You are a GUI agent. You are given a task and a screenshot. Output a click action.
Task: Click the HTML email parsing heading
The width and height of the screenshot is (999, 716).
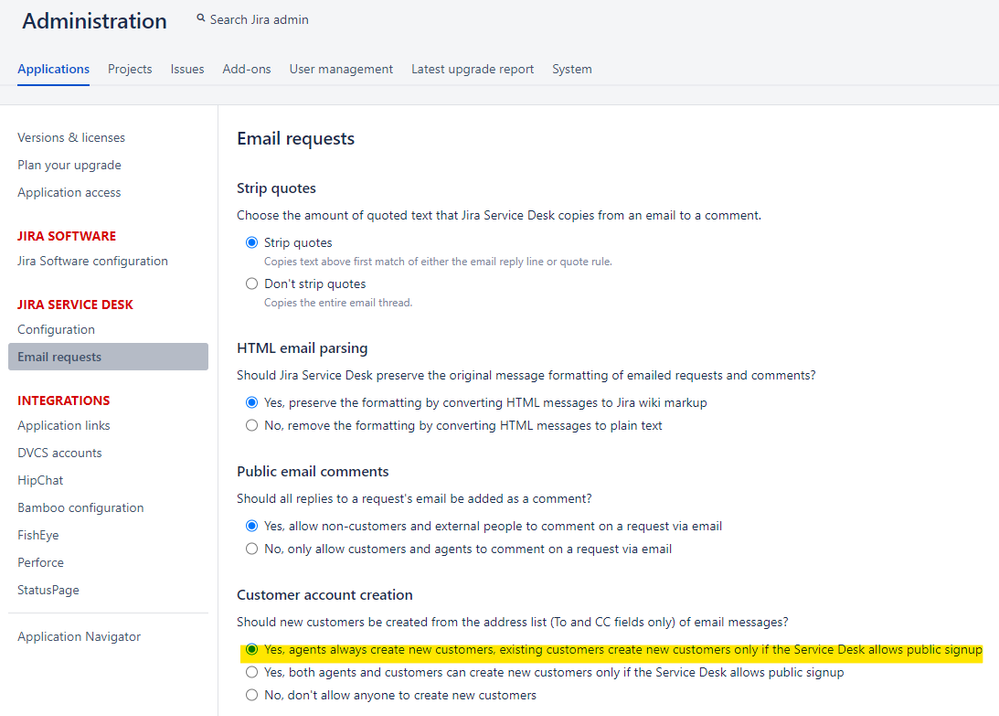point(302,348)
